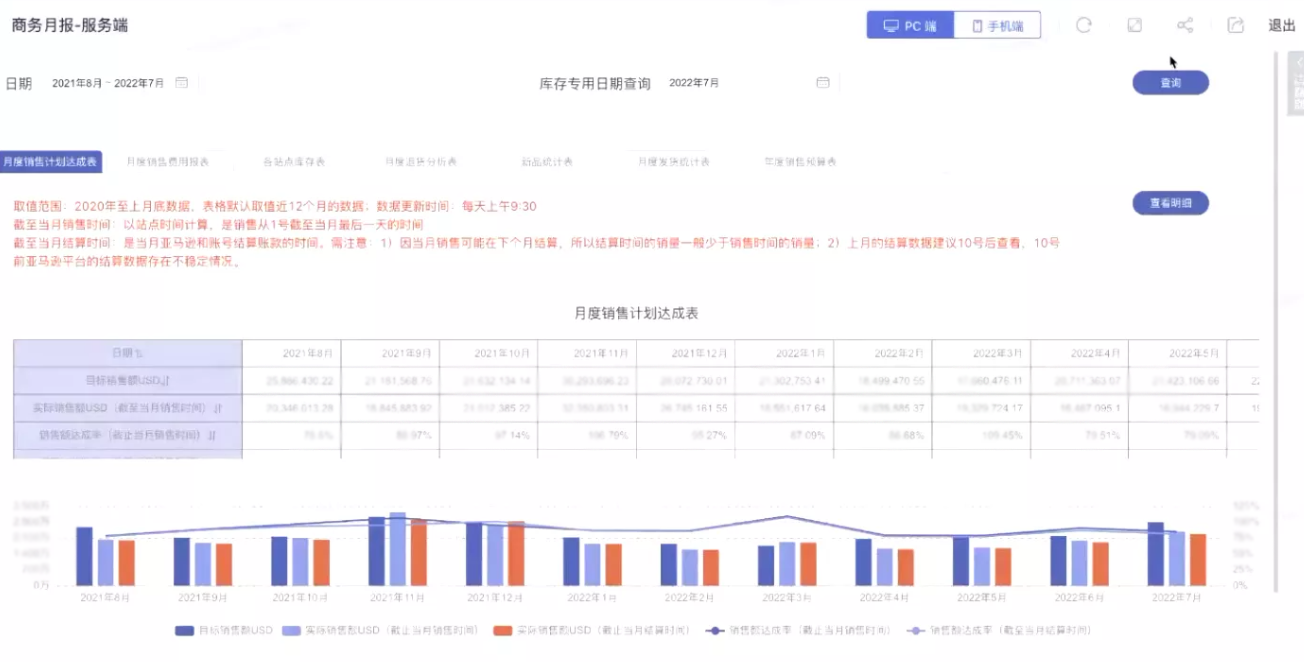
Task: Open the calendar icon for 库存专用日期查询
Action: (823, 83)
